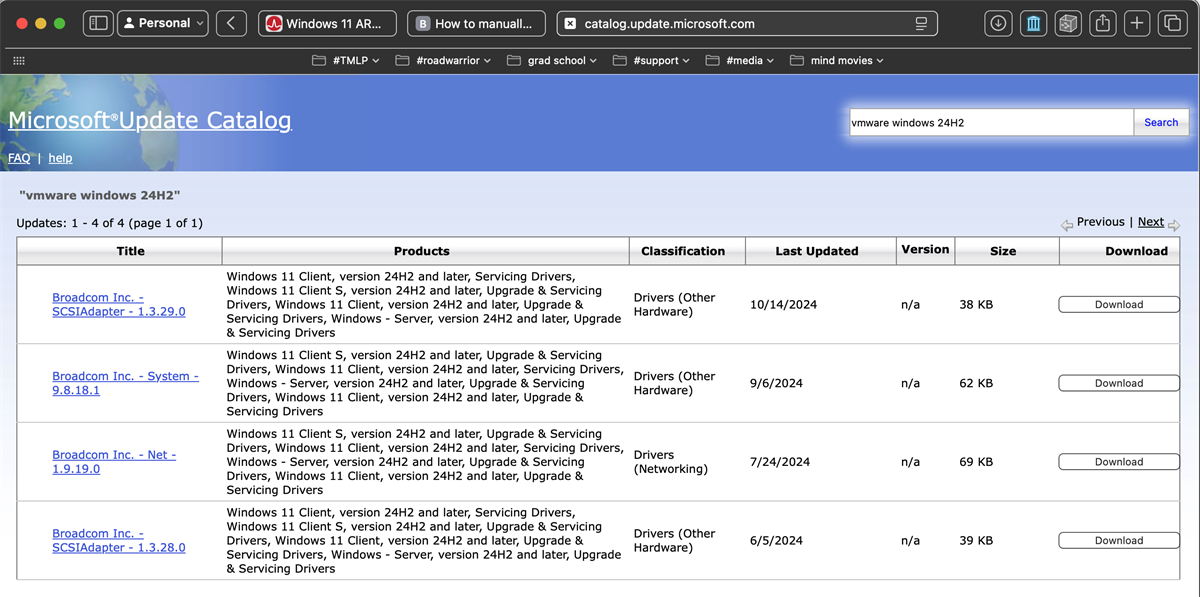Download the SCSIAdapter 1.3.28.0 driver

click(1119, 540)
